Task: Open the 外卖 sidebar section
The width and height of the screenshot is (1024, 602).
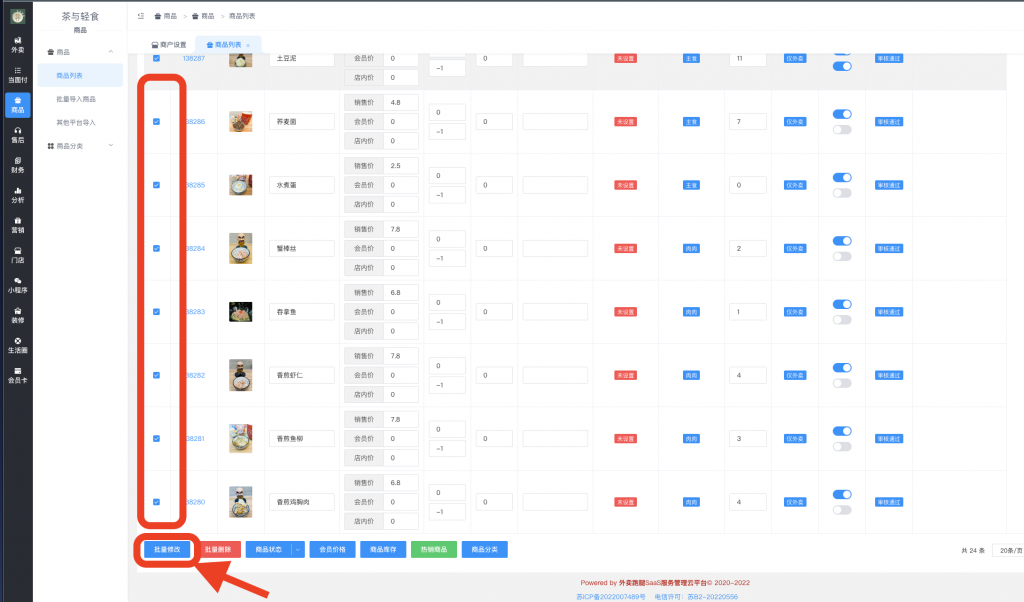Action: 17,44
